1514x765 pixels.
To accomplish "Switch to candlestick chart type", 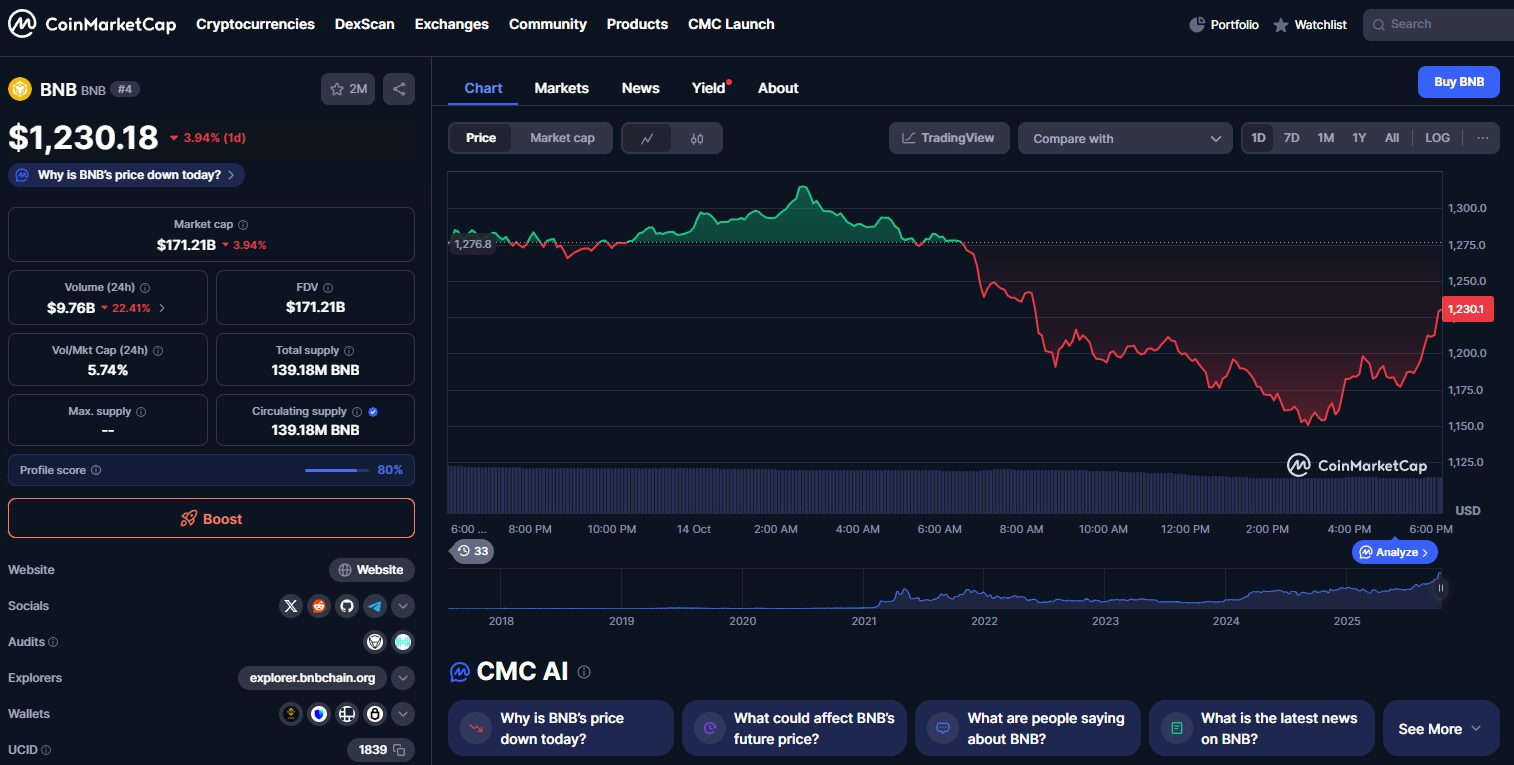I will point(697,139).
